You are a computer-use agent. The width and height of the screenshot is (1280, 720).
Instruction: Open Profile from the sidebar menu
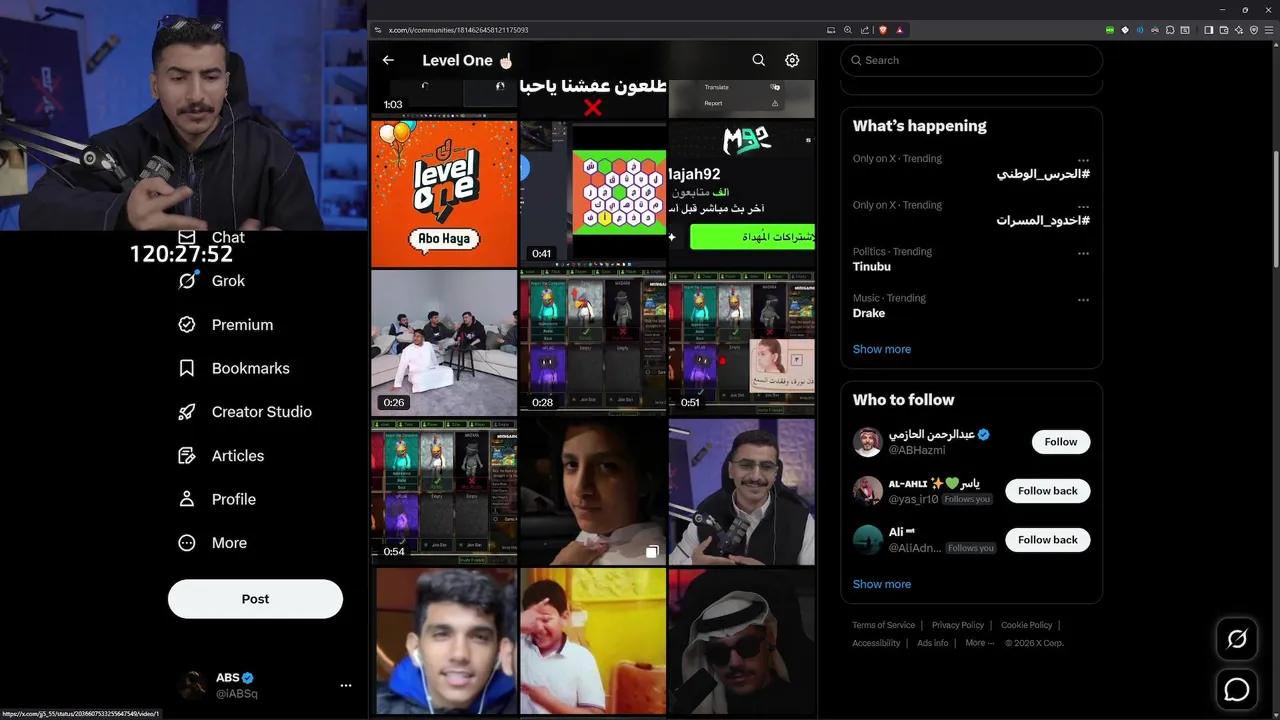coord(234,499)
